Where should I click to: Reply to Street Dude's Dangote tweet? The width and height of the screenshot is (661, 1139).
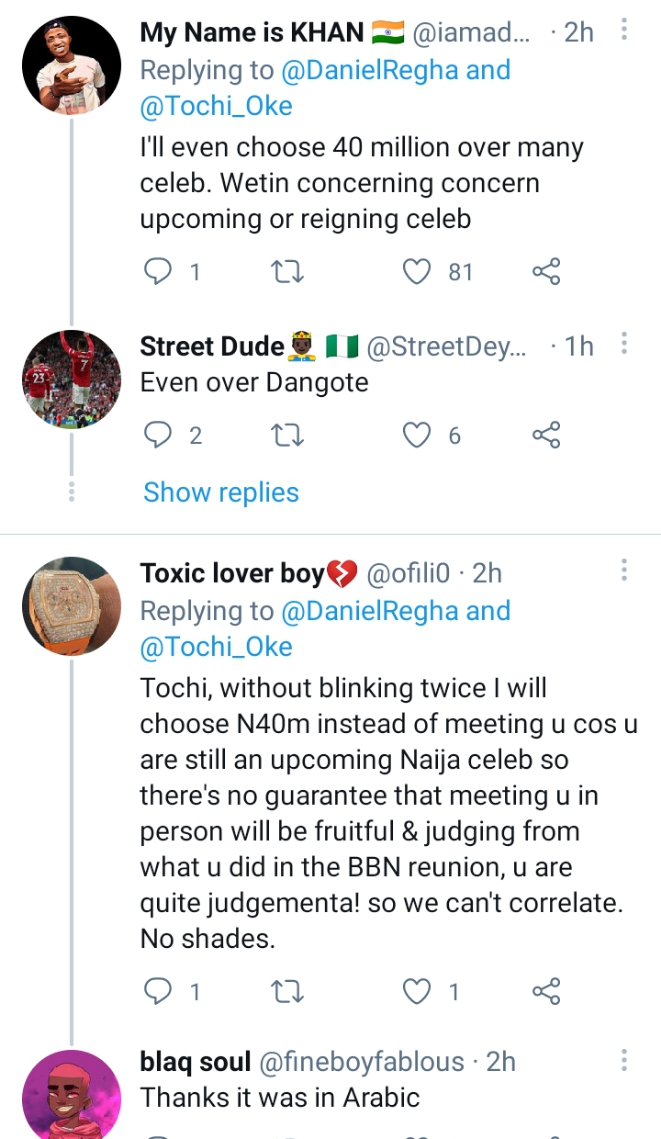[159, 435]
